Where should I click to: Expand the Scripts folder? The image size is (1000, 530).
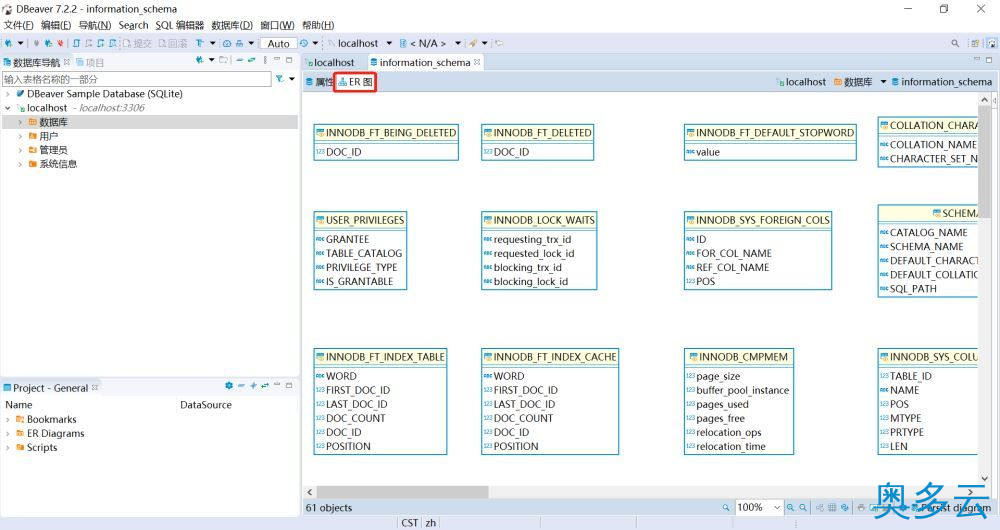(8, 448)
